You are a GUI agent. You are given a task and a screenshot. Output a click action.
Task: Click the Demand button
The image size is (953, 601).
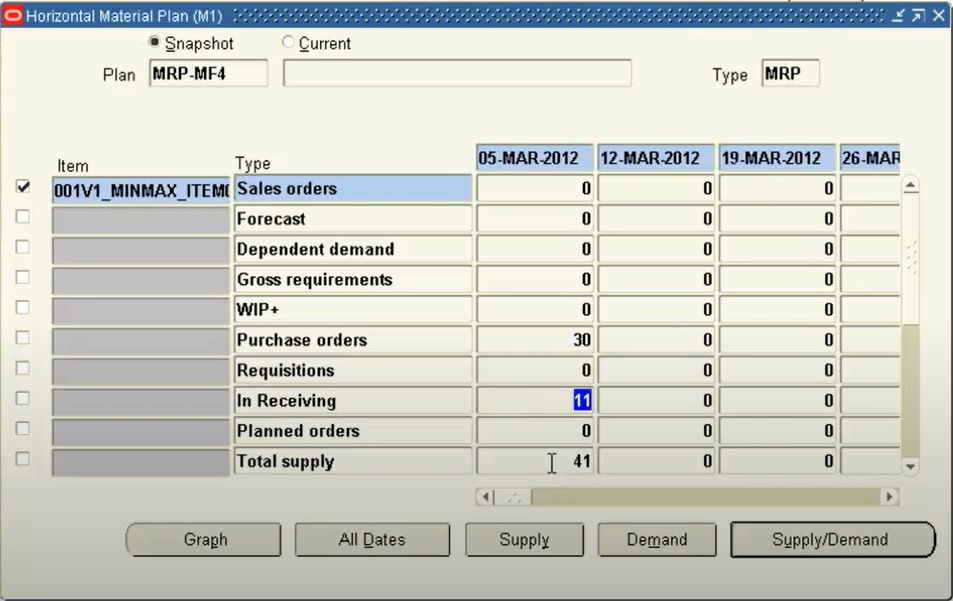[x=656, y=540]
